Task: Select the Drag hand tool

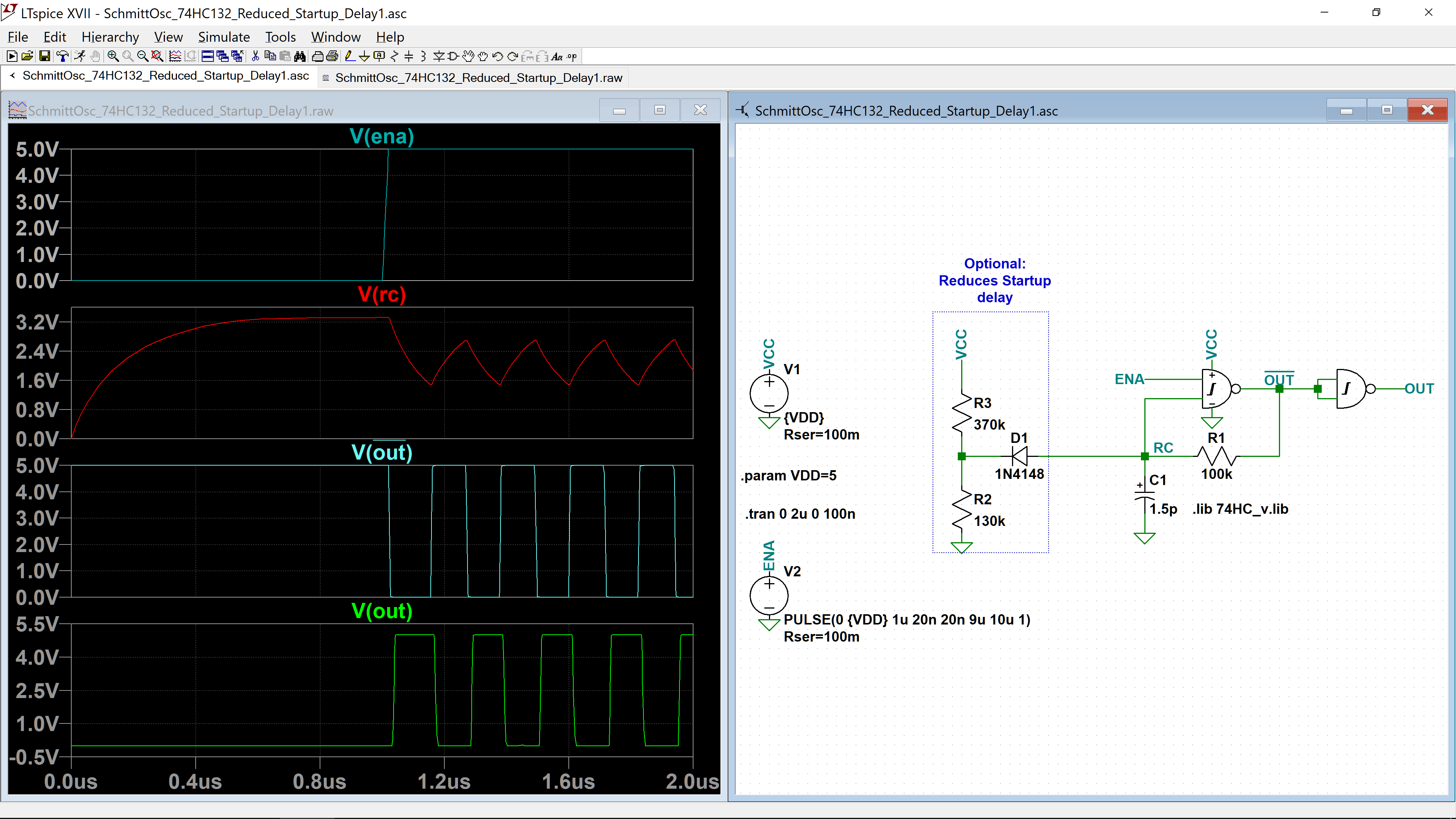Action: click(483, 56)
